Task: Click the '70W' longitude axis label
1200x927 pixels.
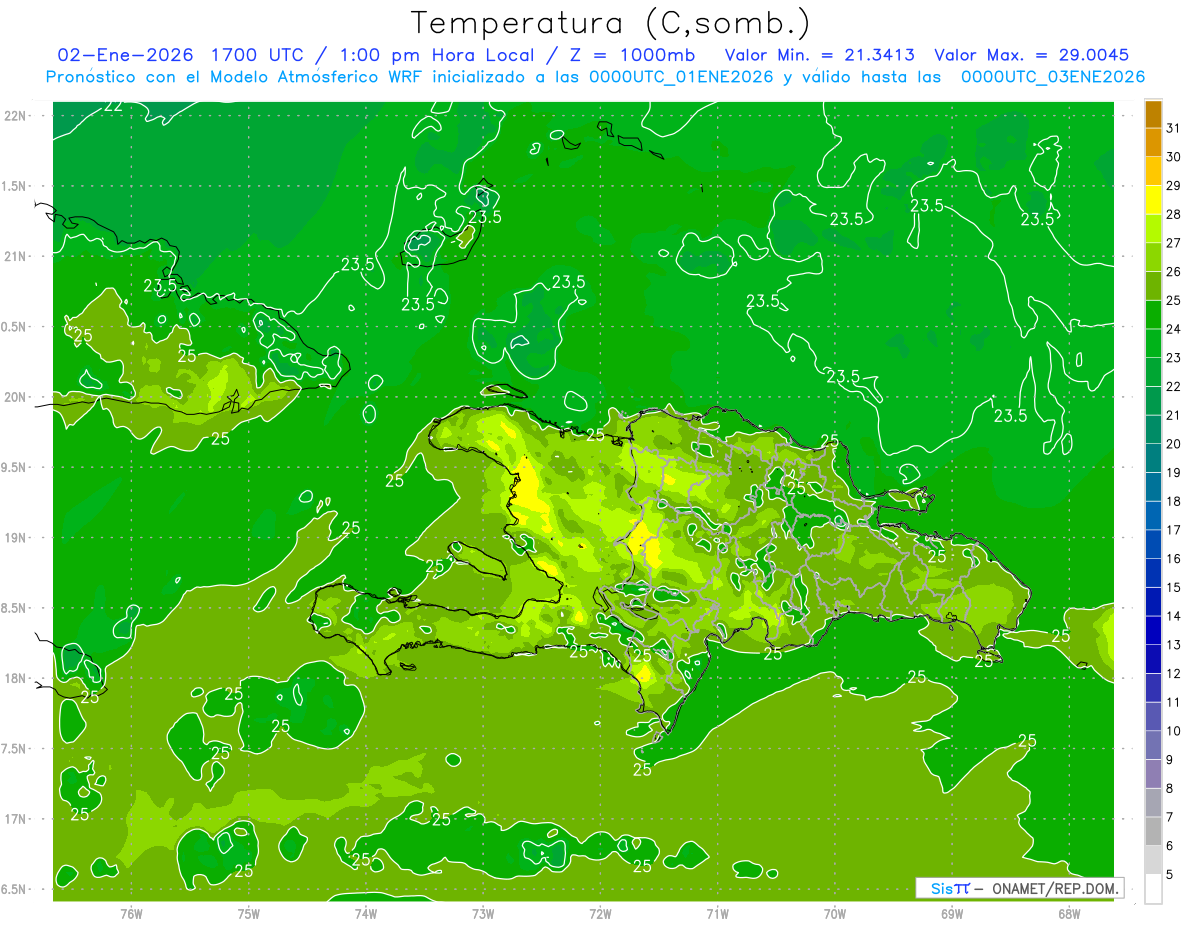Action: tap(835, 913)
